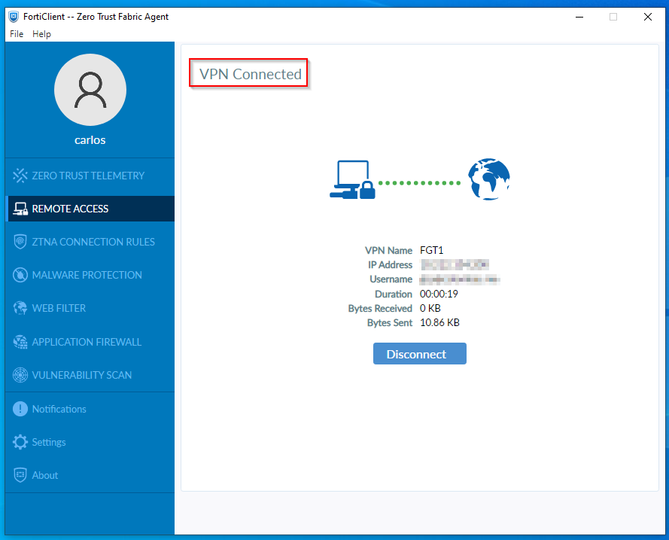Show Notifications page
This screenshot has width=669, height=540.
tap(59, 409)
